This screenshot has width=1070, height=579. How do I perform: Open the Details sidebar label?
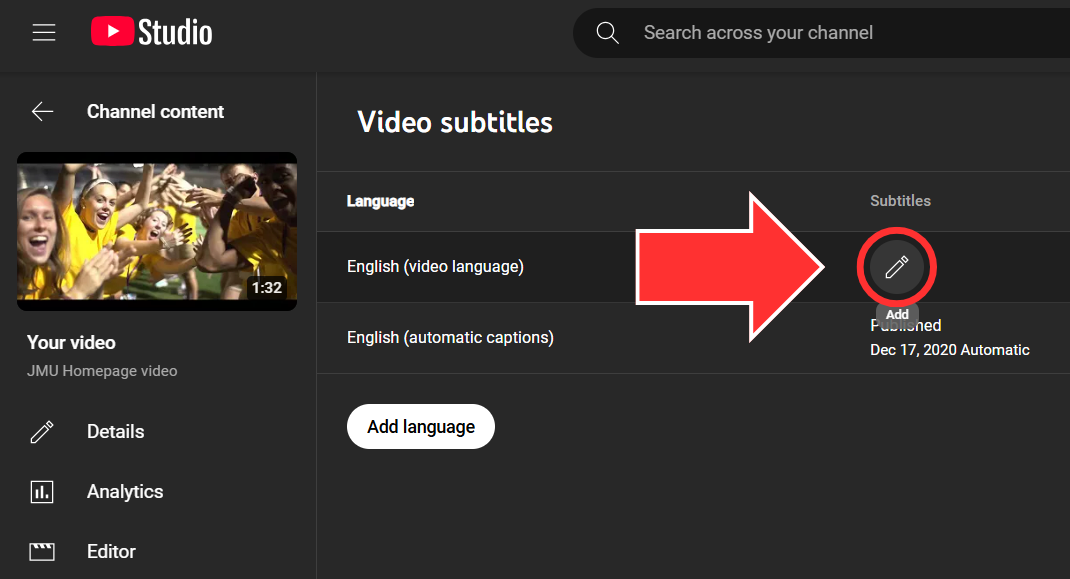(115, 432)
